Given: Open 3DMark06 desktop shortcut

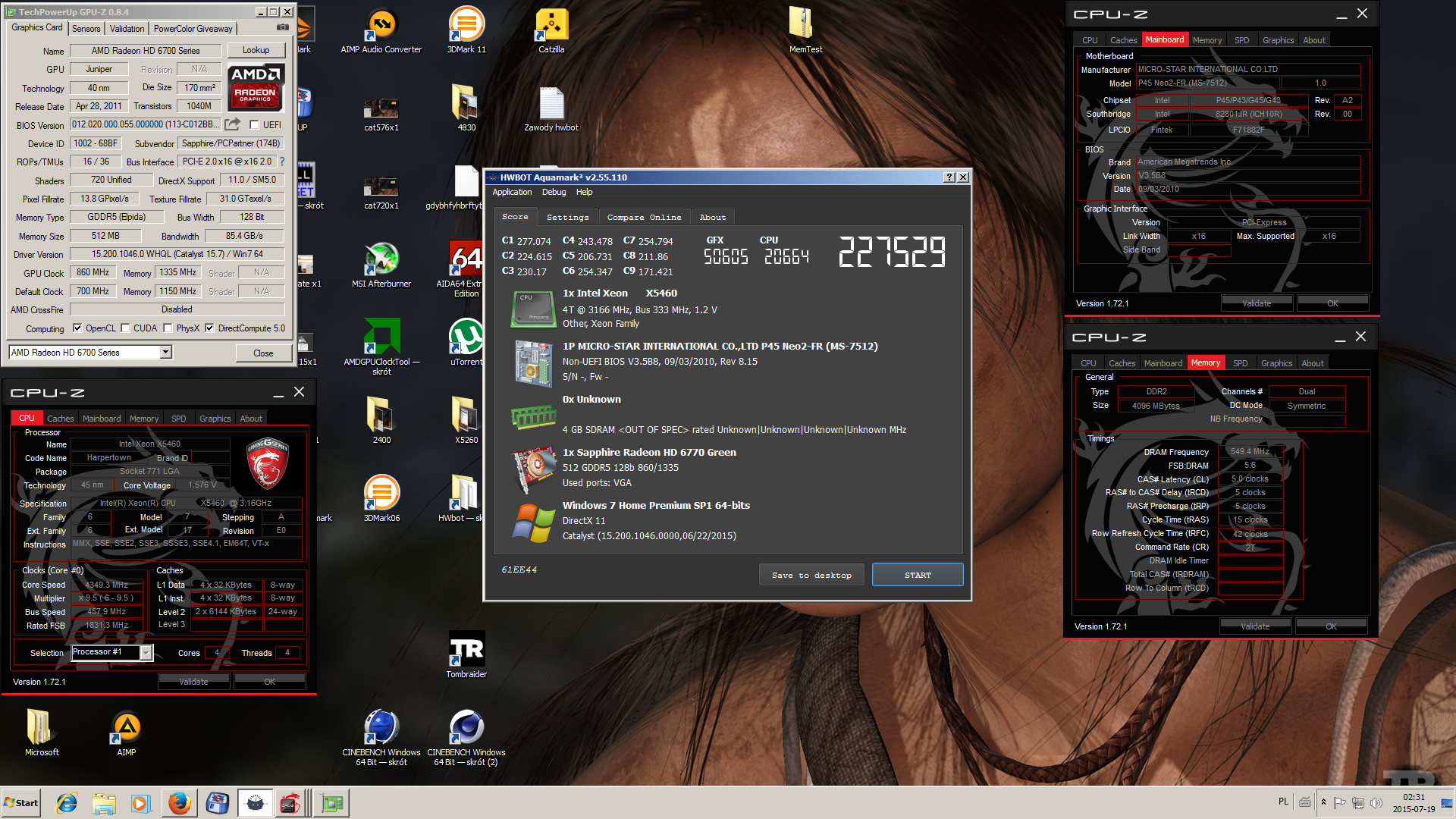Looking at the screenshot, I should coord(381,498).
